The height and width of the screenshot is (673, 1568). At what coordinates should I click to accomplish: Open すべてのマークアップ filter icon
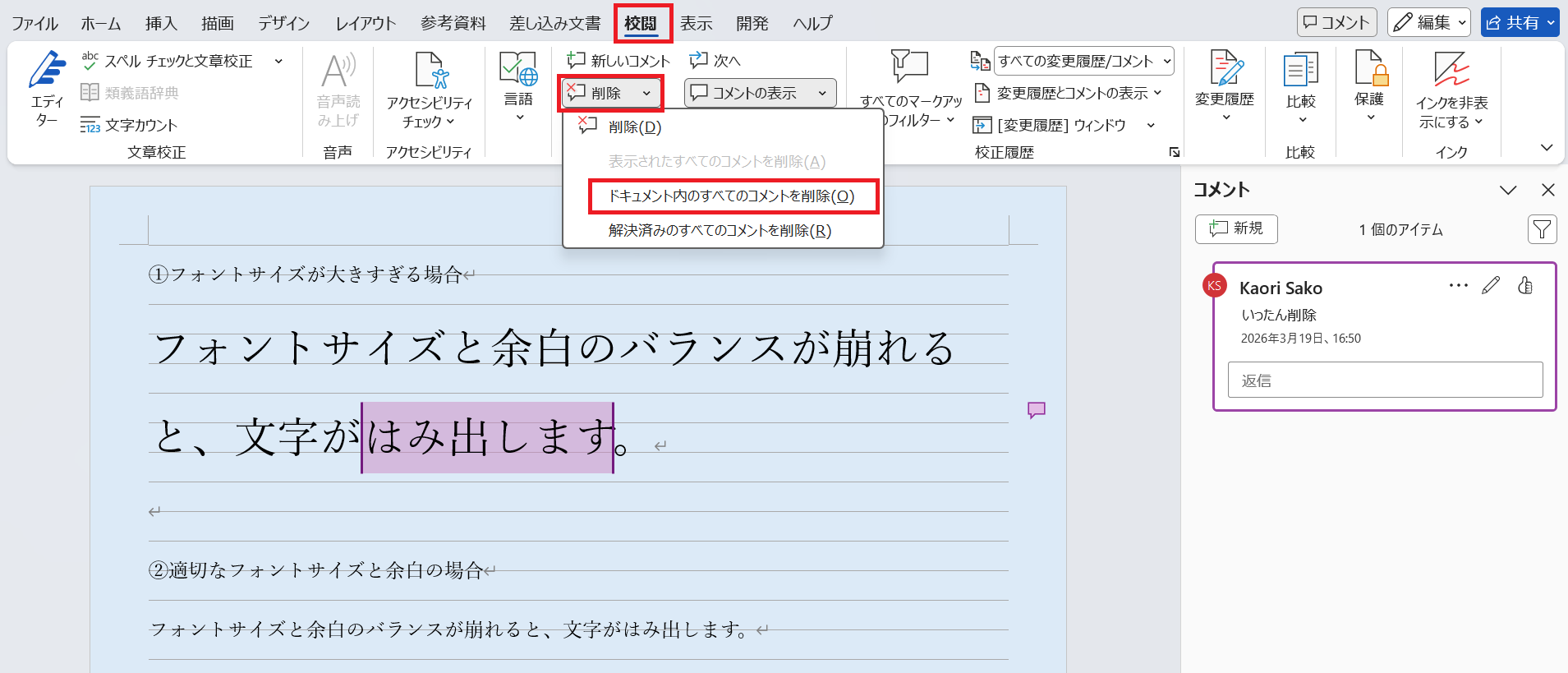coord(910,66)
